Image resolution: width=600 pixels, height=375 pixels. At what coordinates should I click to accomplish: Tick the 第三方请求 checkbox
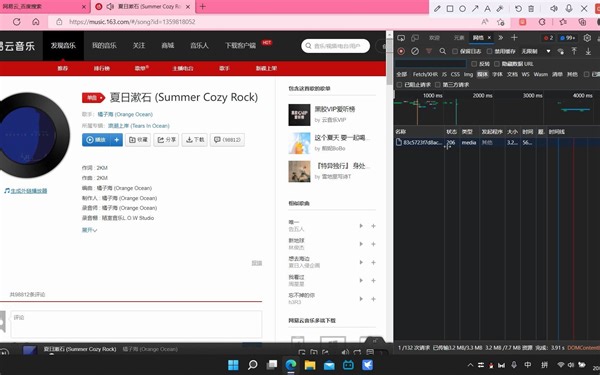point(438,85)
